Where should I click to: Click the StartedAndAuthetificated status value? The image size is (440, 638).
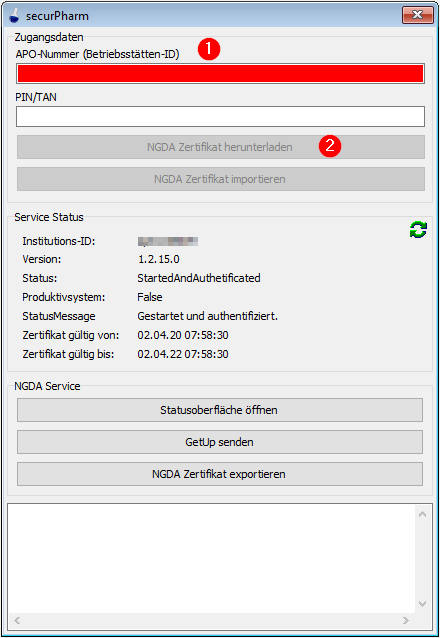click(x=199, y=278)
